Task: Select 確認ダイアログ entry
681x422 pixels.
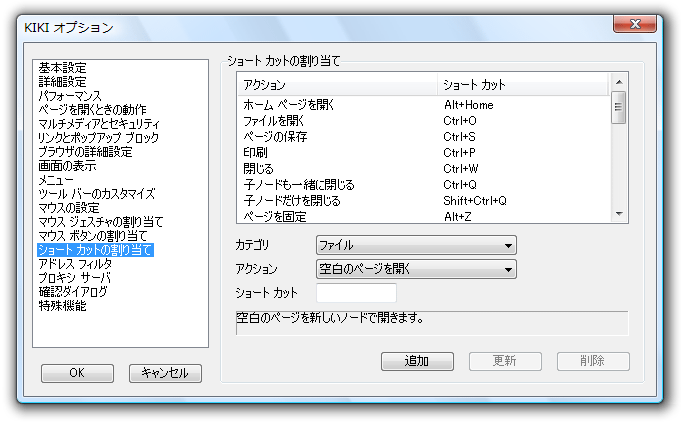Action: click(73, 291)
